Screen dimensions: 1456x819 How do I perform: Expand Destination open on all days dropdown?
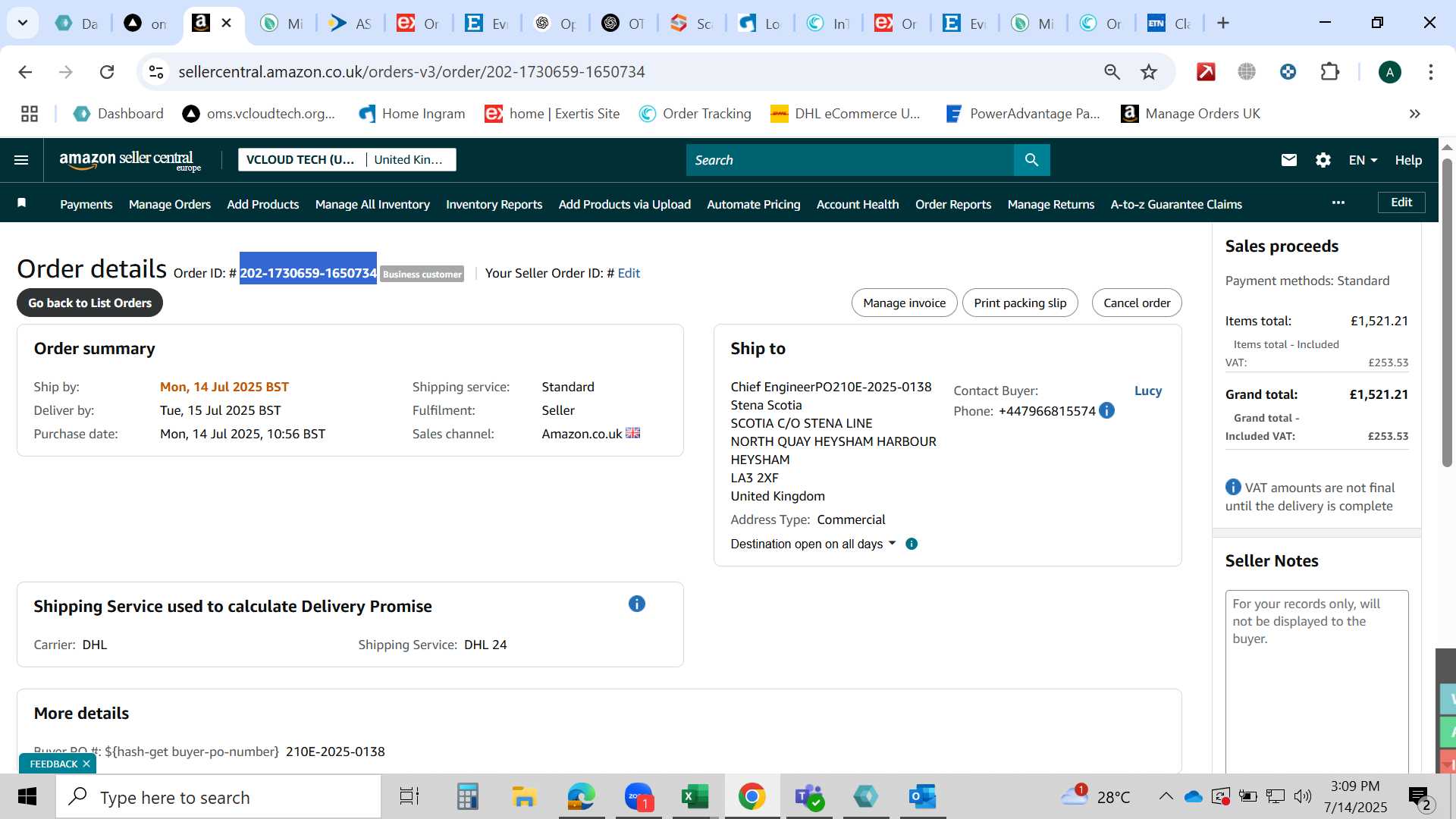click(x=813, y=544)
